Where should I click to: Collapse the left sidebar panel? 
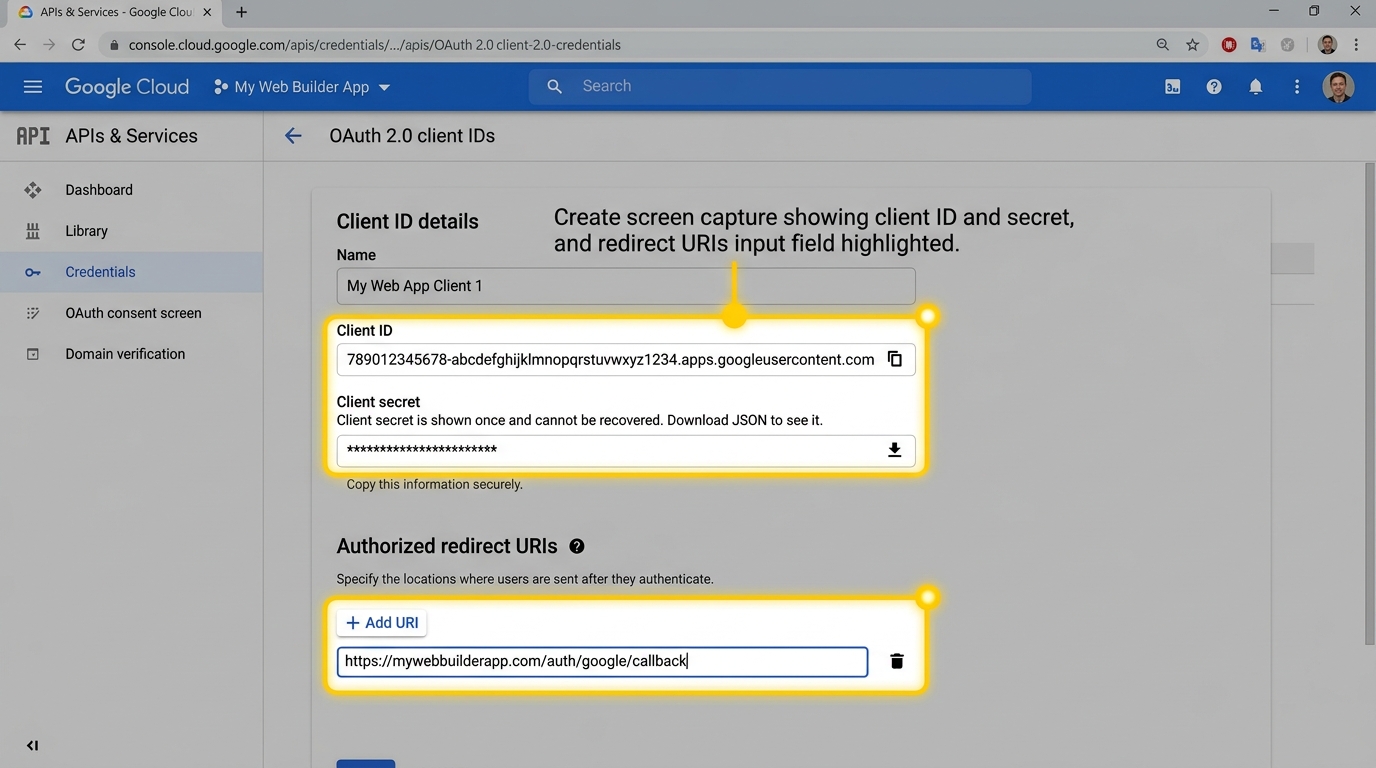32,745
